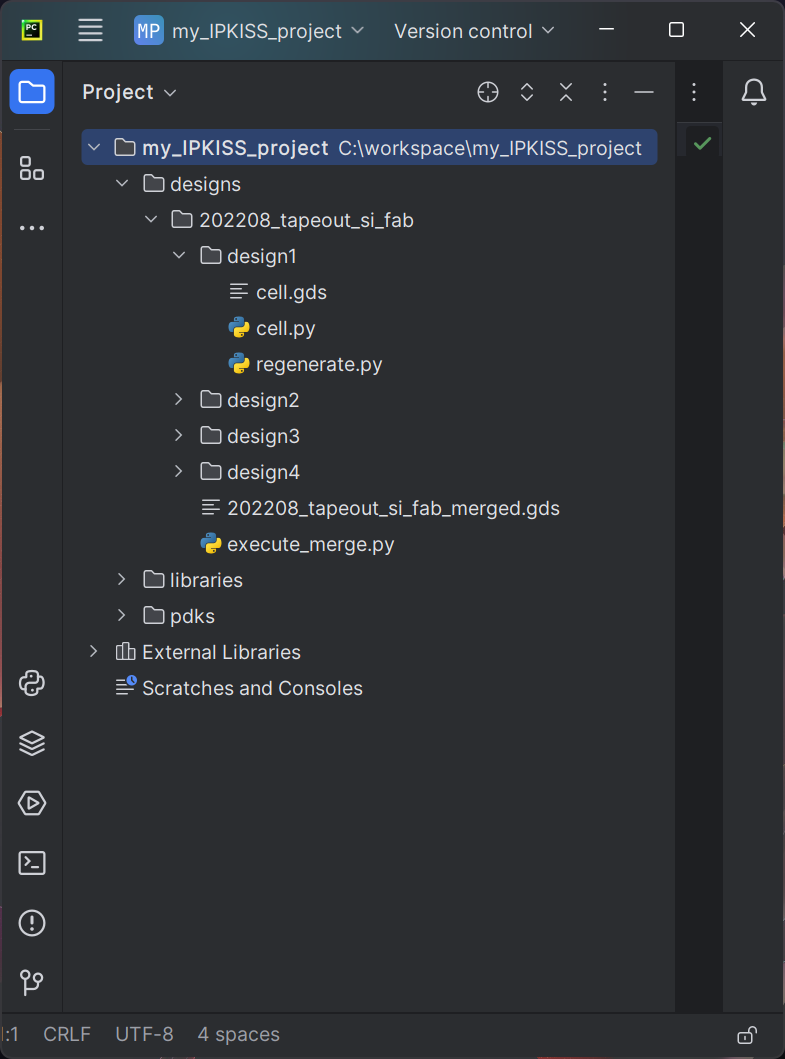785x1059 pixels.
Task: Click Select Opened File crosshair icon
Action: [487, 92]
